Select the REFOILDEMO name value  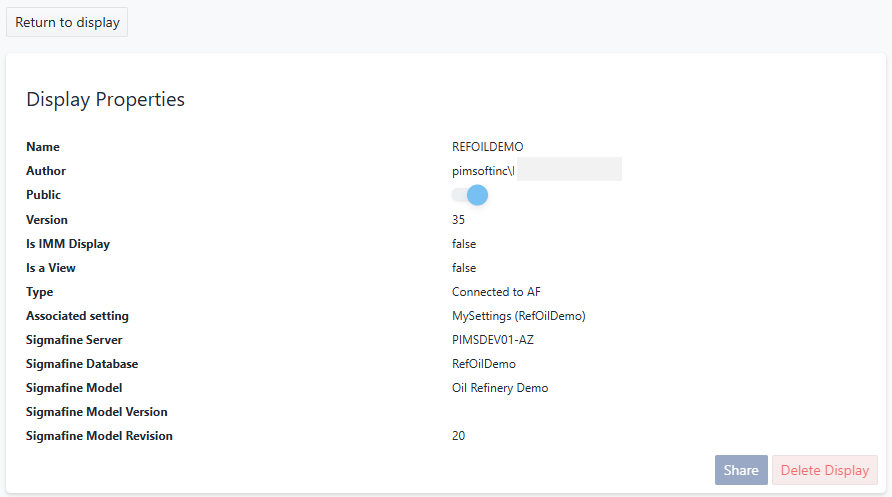click(487, 147)
